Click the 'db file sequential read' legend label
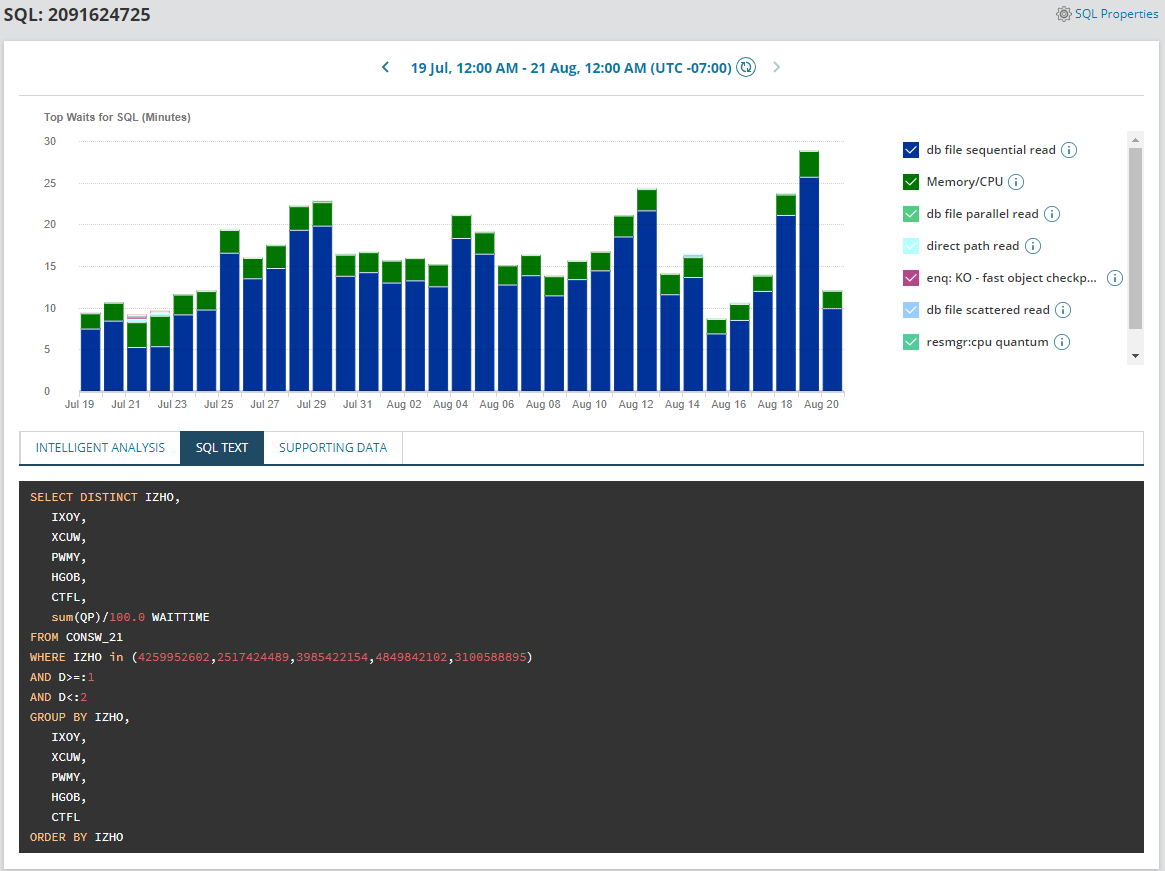1165x871 pixels. coord(990,150)
